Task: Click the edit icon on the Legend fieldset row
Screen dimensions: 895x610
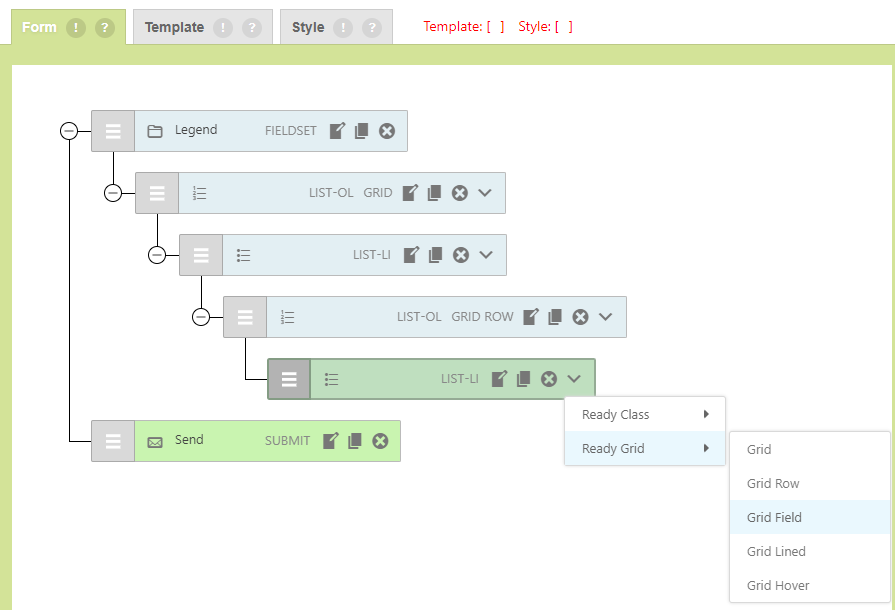Action: 337,131
